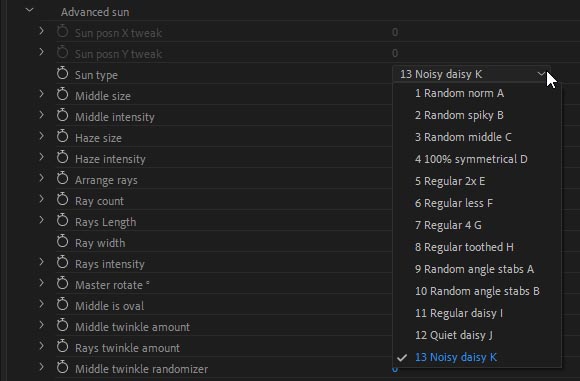The width and height of the screenshot is (580, 381).
Task: Collapse the Advanced sun section
Action: click(x=30, y=11)
